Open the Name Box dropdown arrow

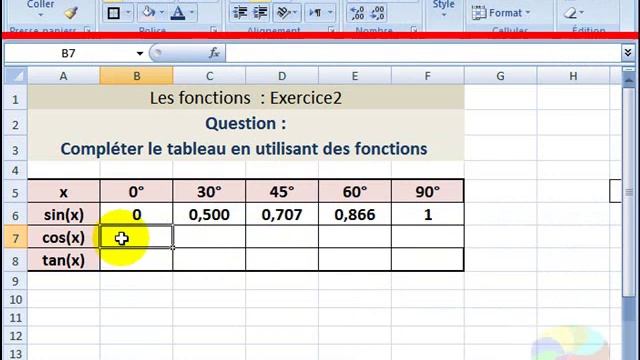(x=140, y=53)
